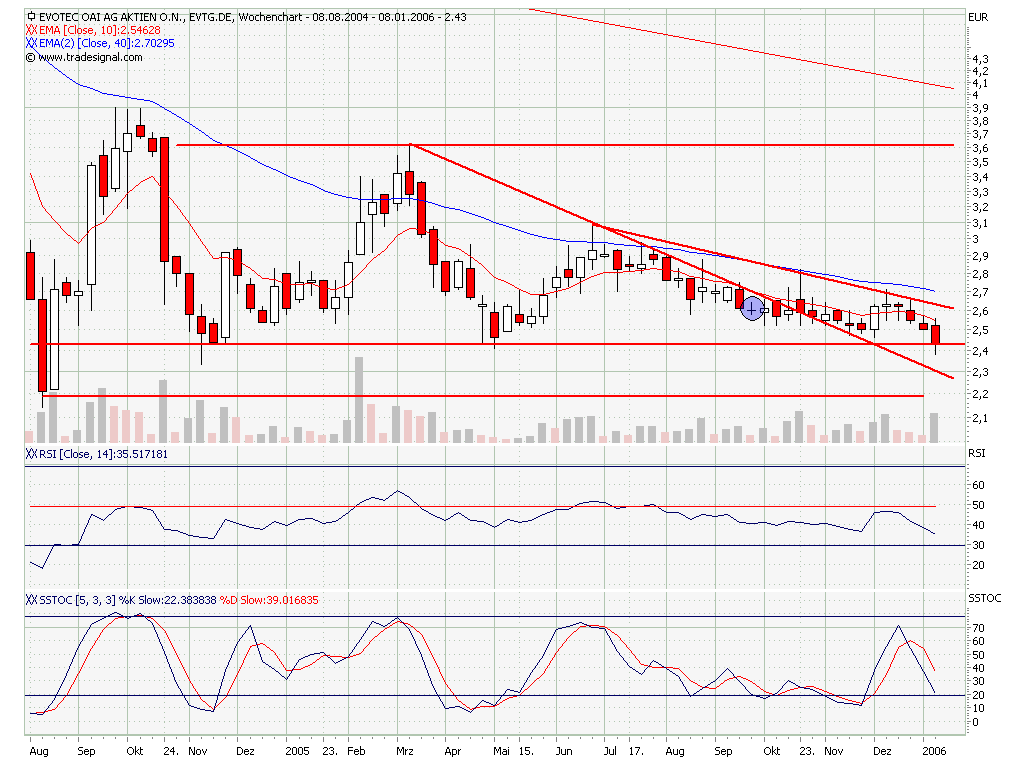This screenshot has width=1024, height=768.
Task: Click the copyright symbol before www.tradesignal.com
Action: click(x=31, y=57)
